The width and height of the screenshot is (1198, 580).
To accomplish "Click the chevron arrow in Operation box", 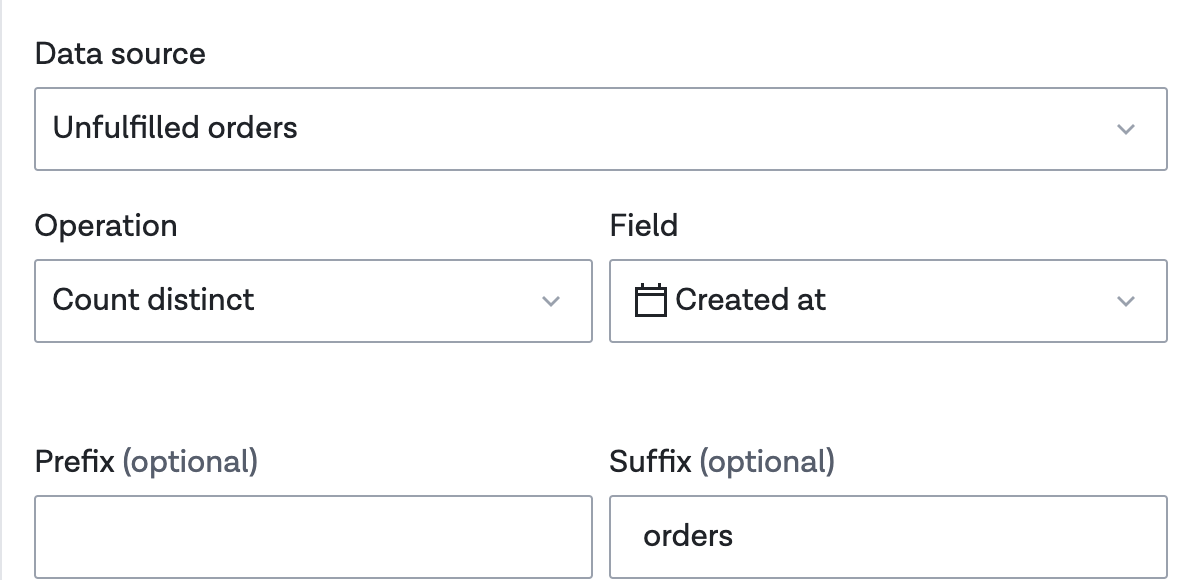I will coord(550,301).
